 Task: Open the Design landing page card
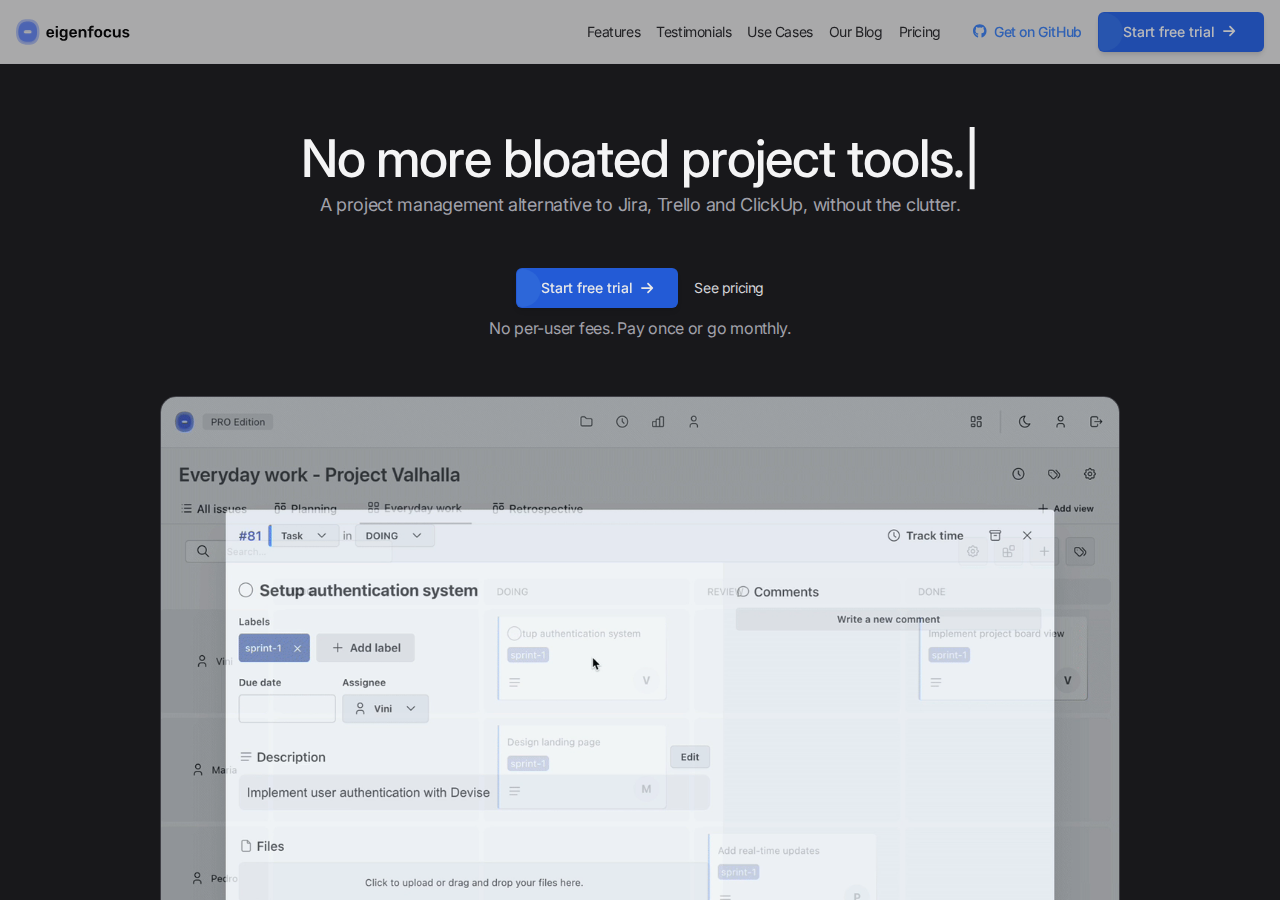tap(582, 768)
